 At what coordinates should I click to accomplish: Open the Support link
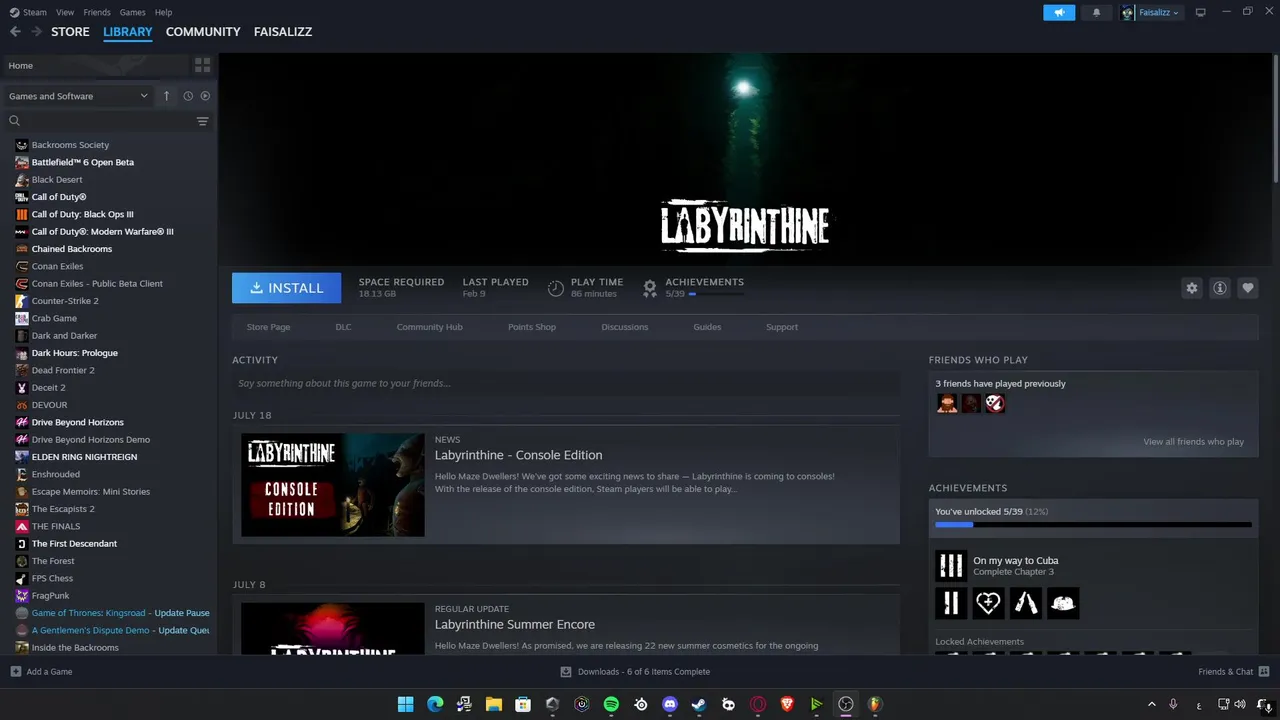click(x=782, y=327)
